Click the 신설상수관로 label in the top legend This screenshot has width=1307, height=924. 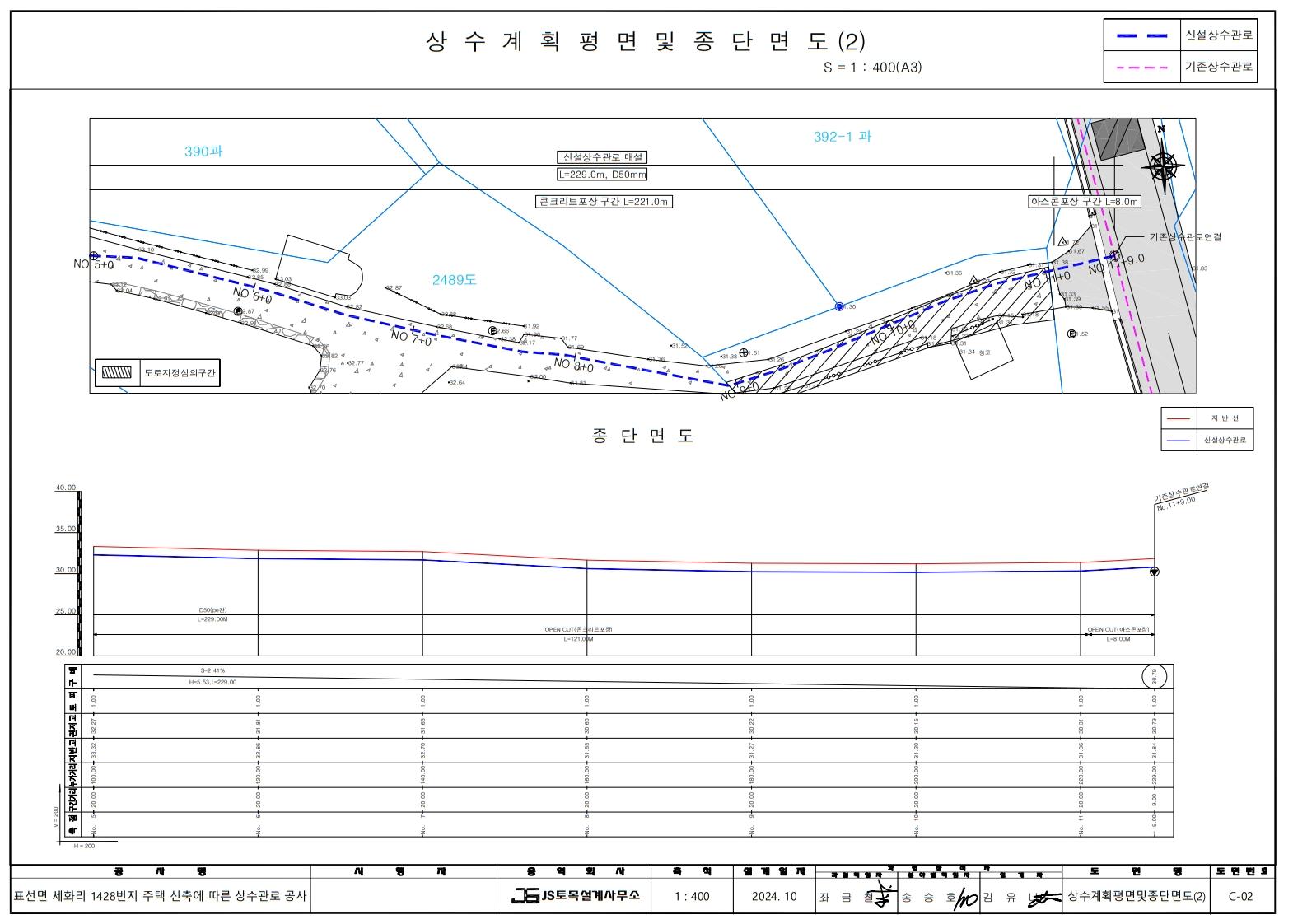[1219, 35]
